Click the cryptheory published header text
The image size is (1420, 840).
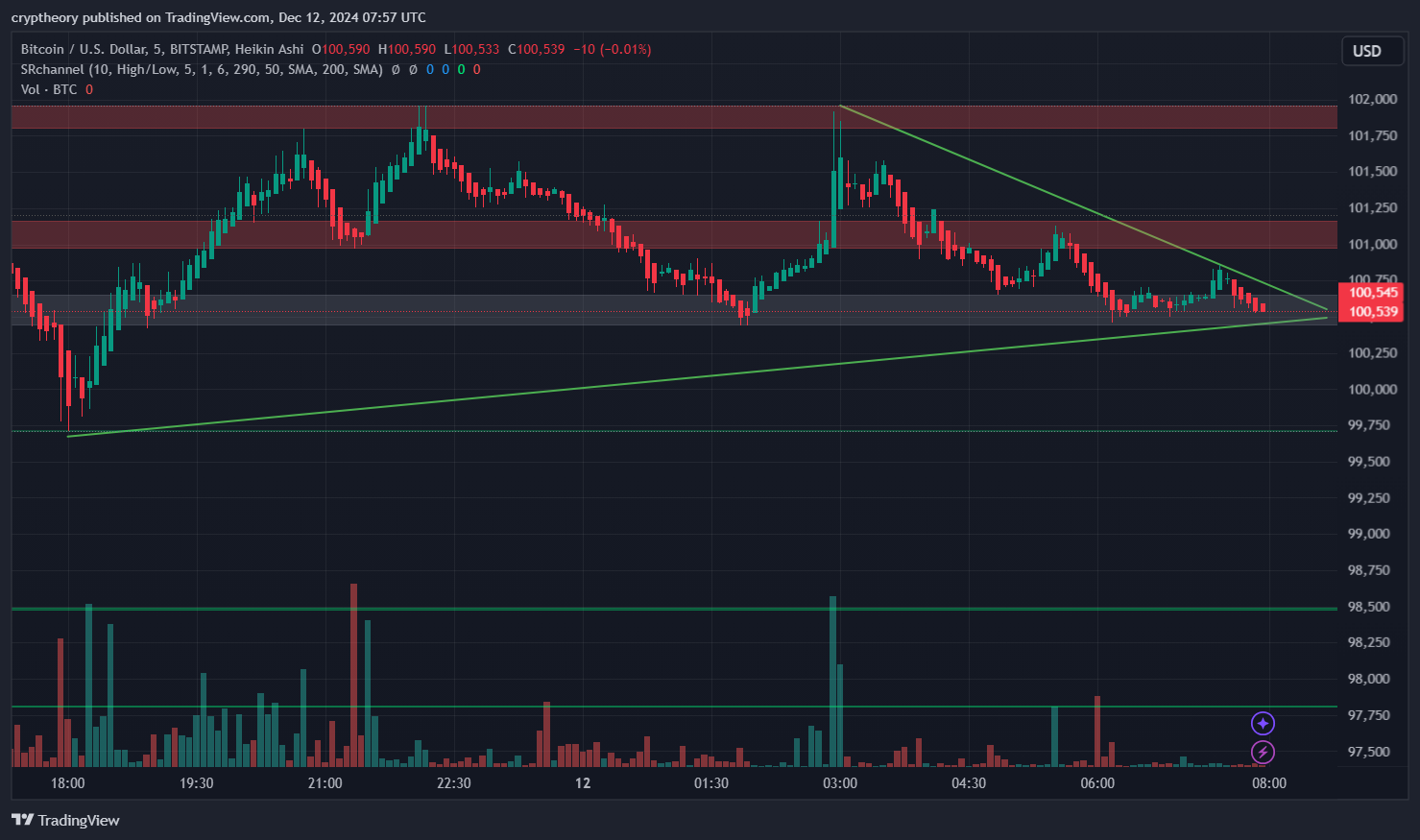tap(219, 17)
